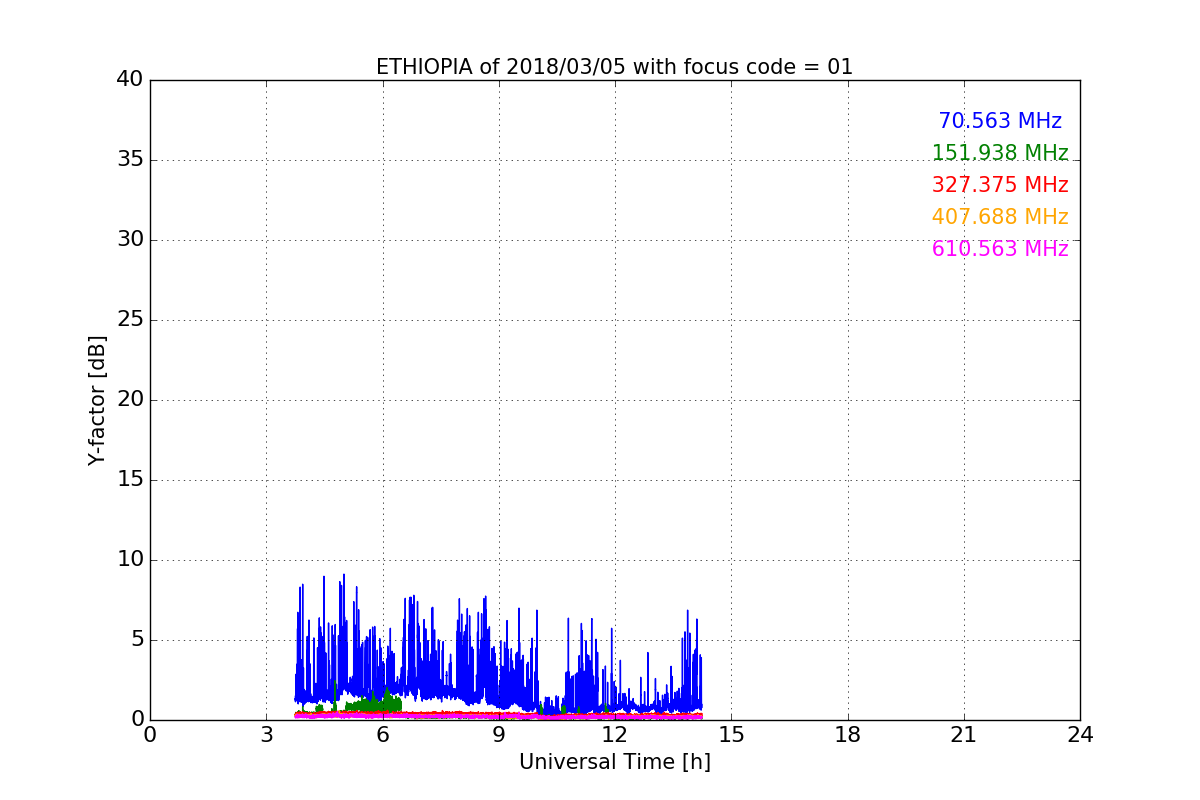Click the plot title ETHIOPIA of 2018/03/05
This screenshot has width=1200, height=800.
click(614, 67)
